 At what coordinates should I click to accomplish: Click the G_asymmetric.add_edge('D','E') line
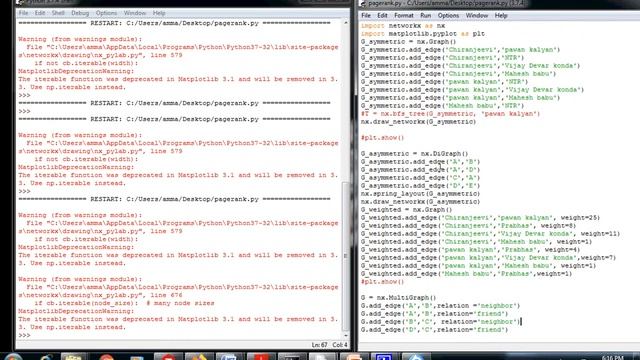tap(420, 186)
